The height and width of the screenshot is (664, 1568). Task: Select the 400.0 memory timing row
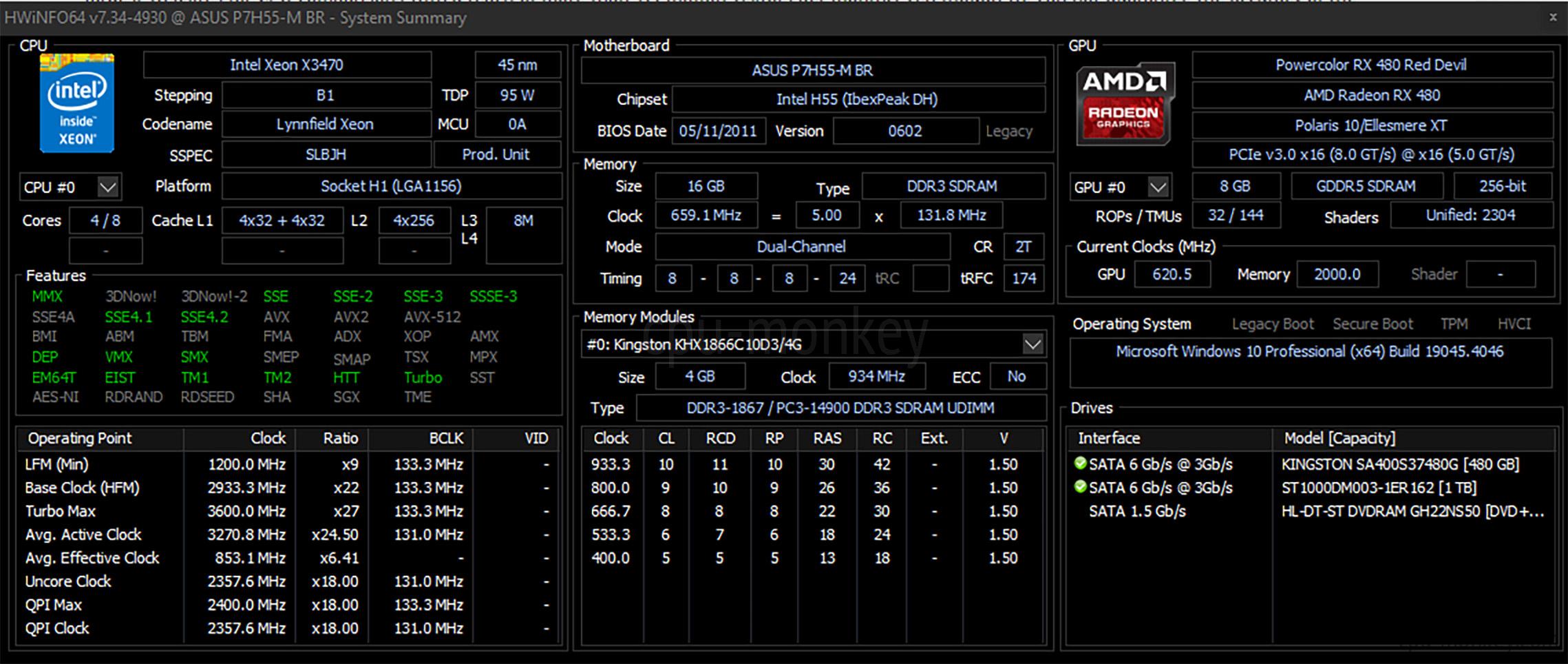(x=813, y=558)
